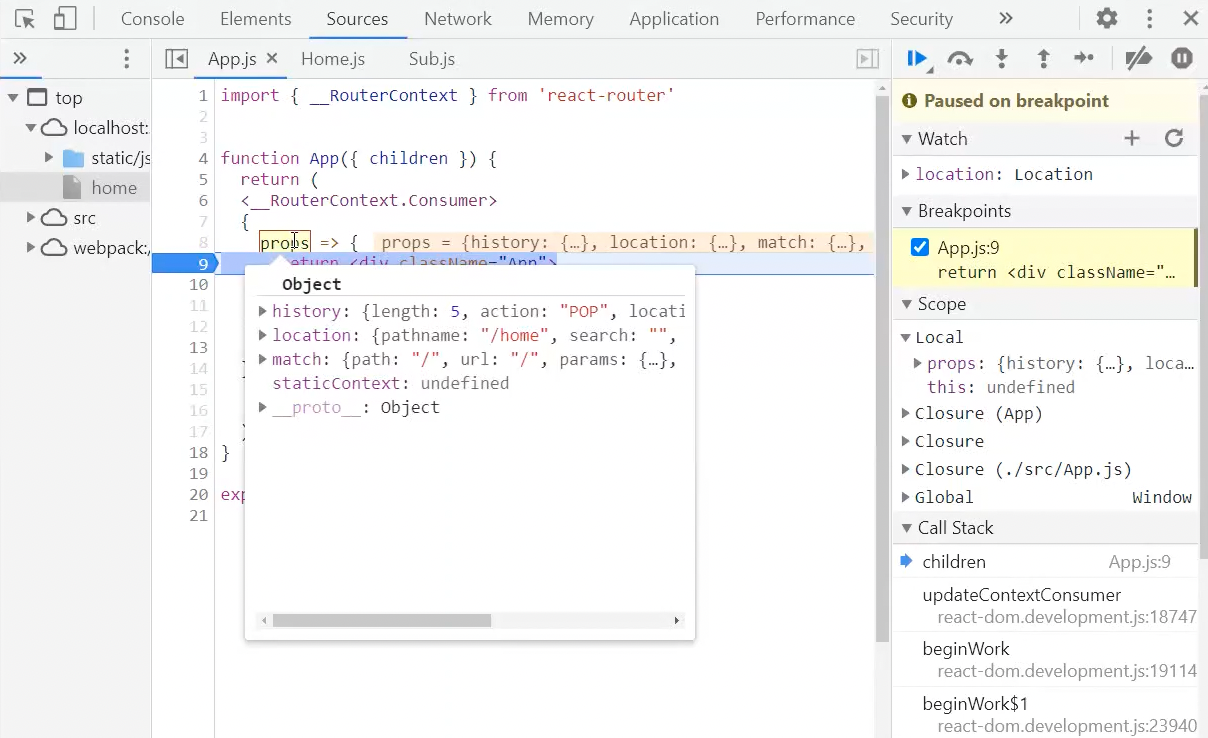Expand __proto__ in object popup

point(263,407)
